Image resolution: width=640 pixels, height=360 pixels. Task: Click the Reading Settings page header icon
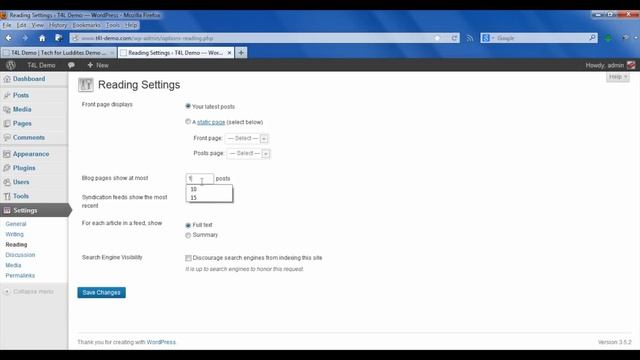click(86, 85)
